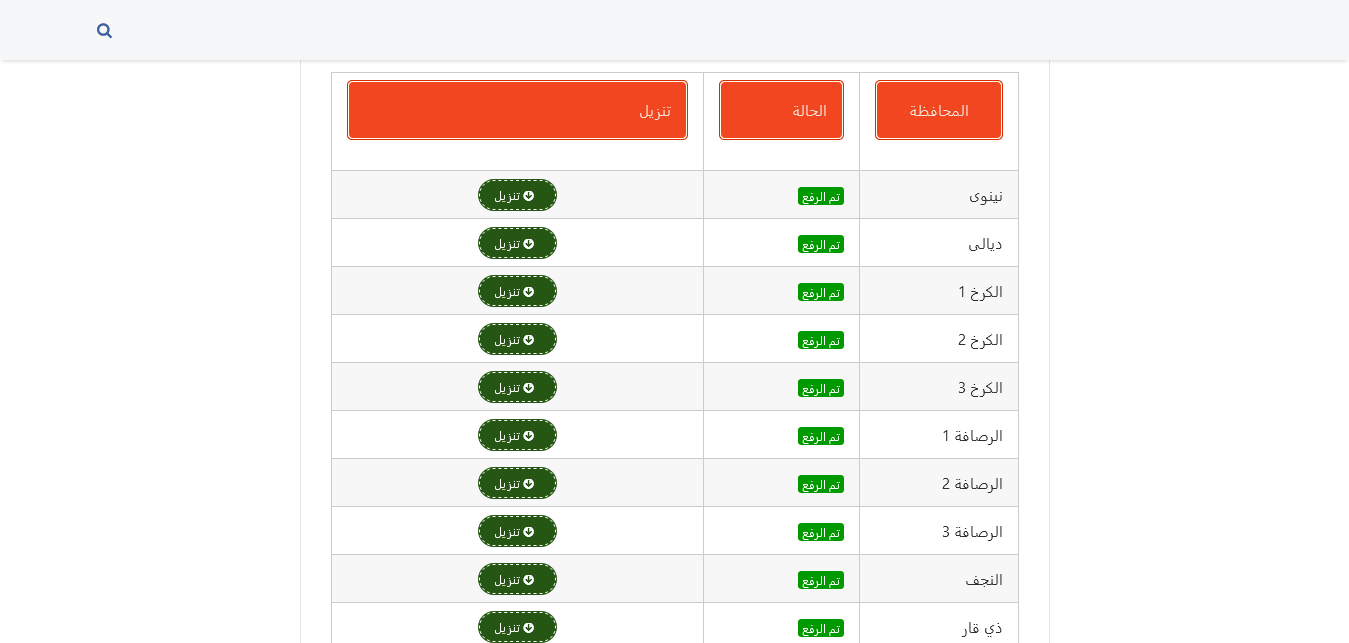The height and width of the screenshot is (643, 1349).
Task: Click the تم الرفع badge for نينوى
Action: pyautogui.click(x=820, y=196)
